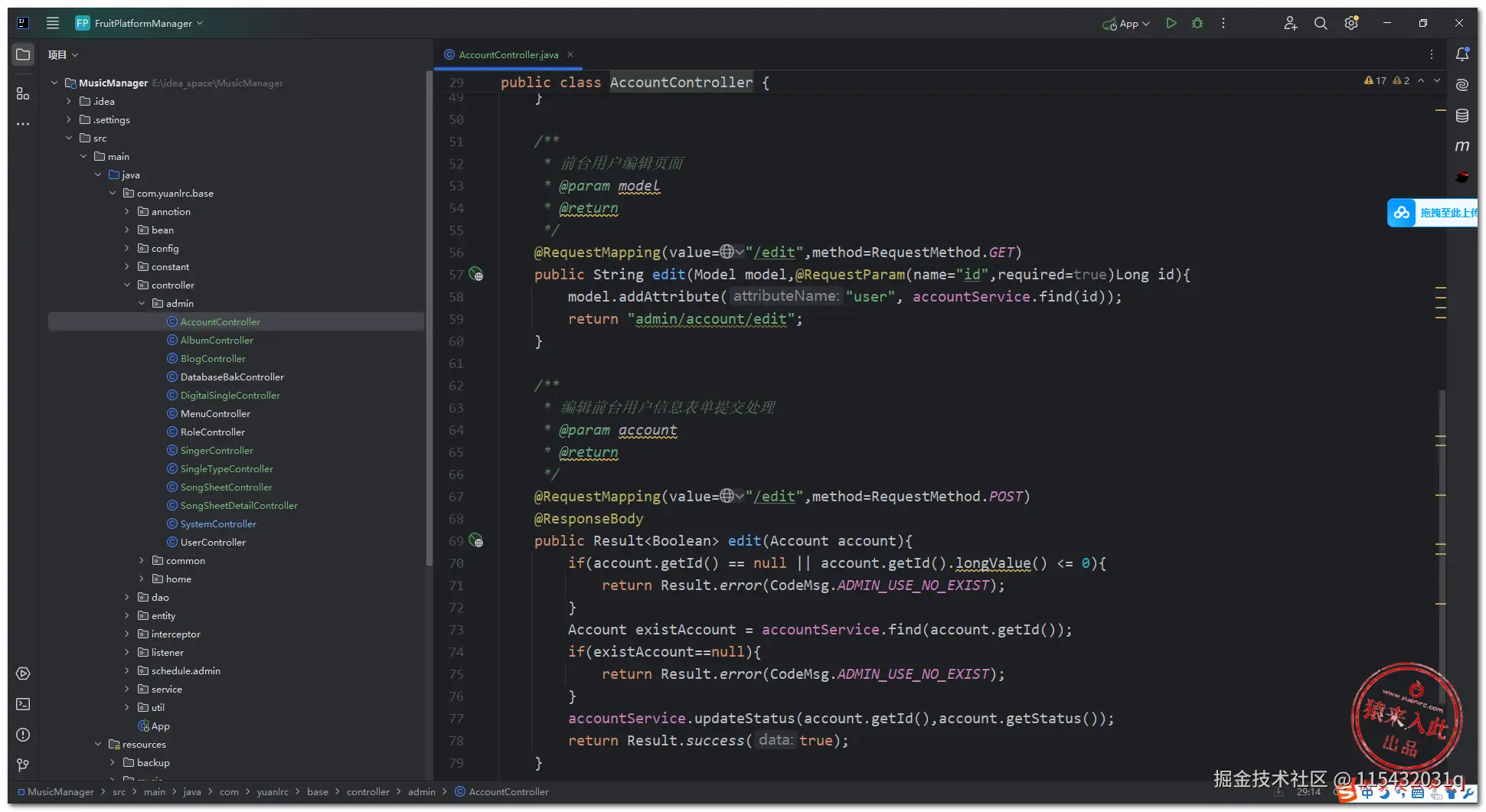The image size is (1486, 812).
Task: Click the web URL icon before POST /edit
Action: click(x=731, y=496)
